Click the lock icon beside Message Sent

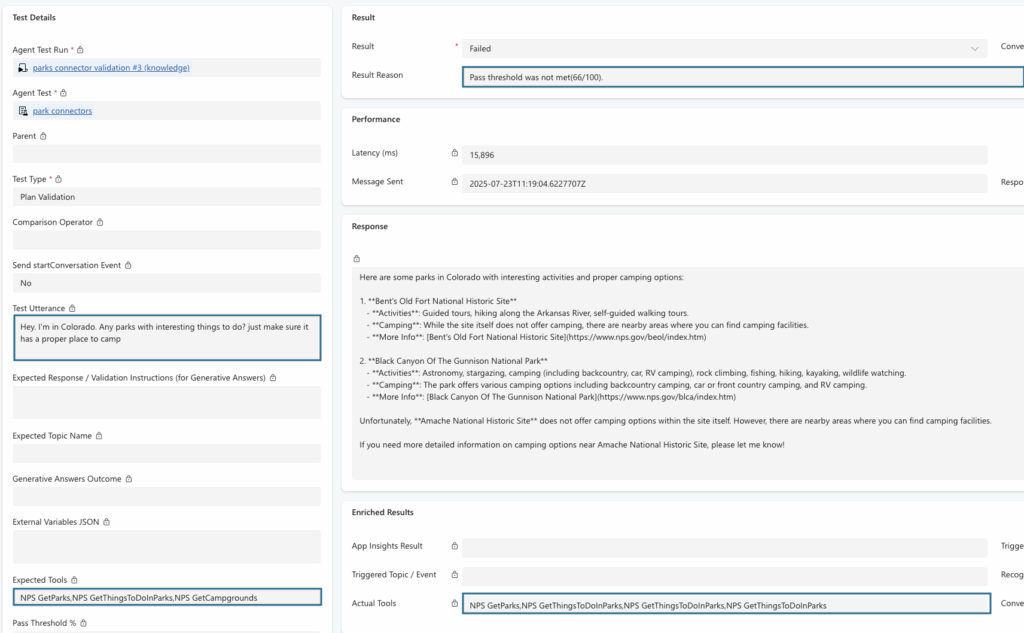(x=455, y=182)
